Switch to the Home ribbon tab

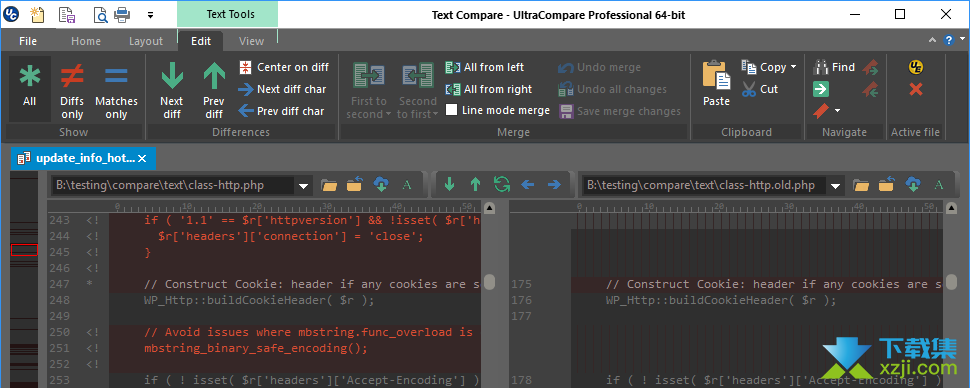[86, 41]
